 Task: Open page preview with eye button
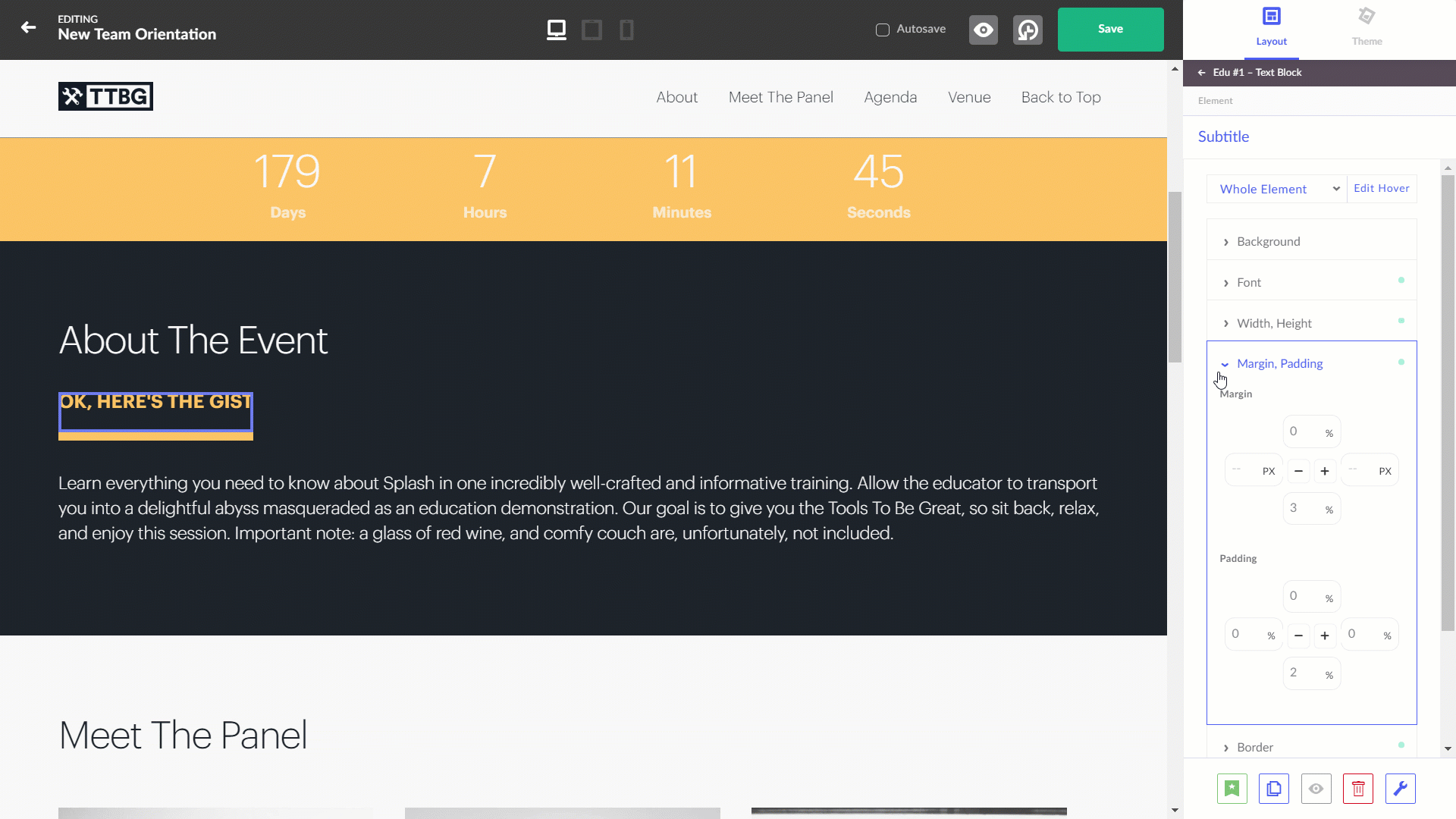point(984,30)
